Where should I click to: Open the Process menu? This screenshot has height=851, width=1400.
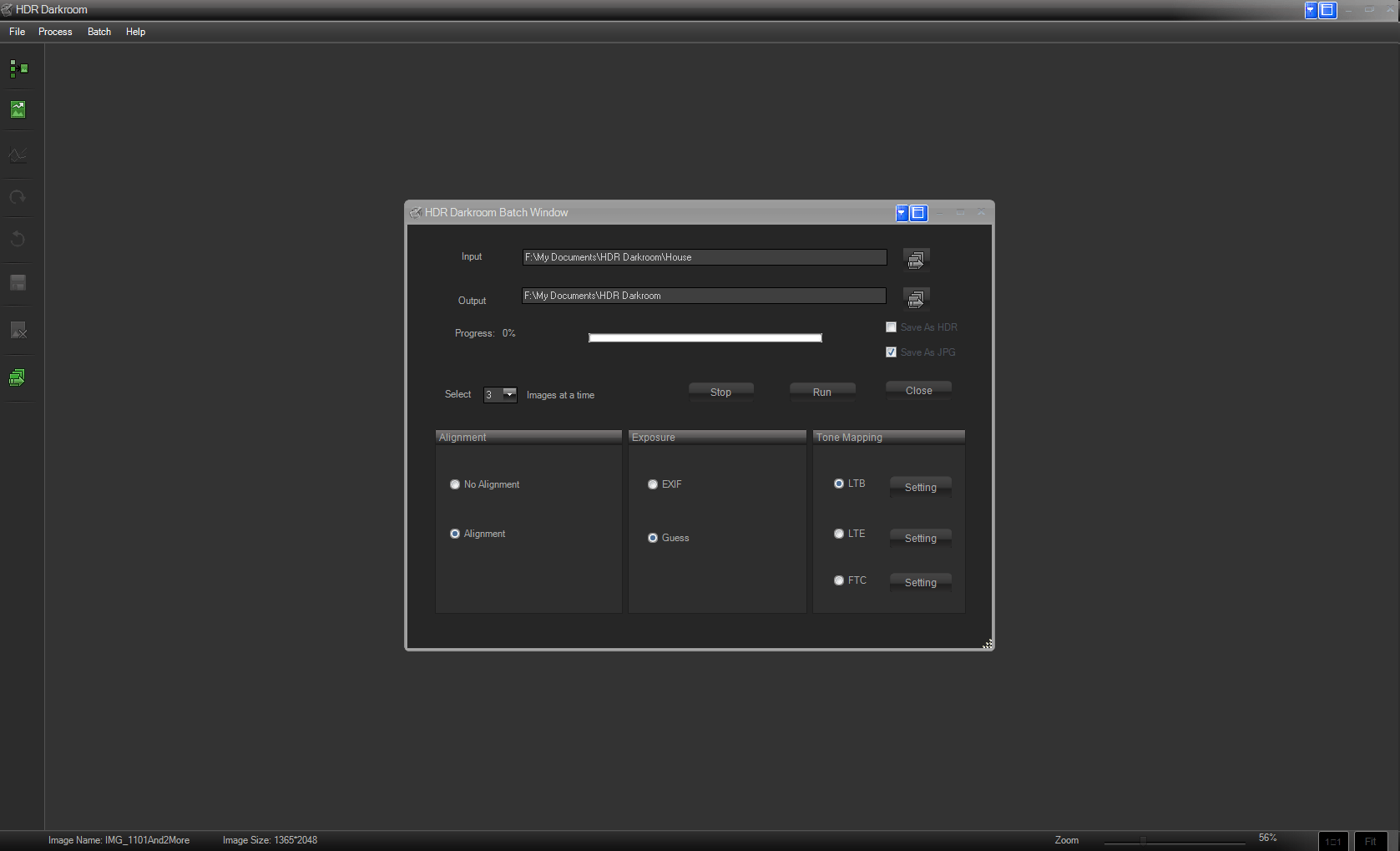55,32
